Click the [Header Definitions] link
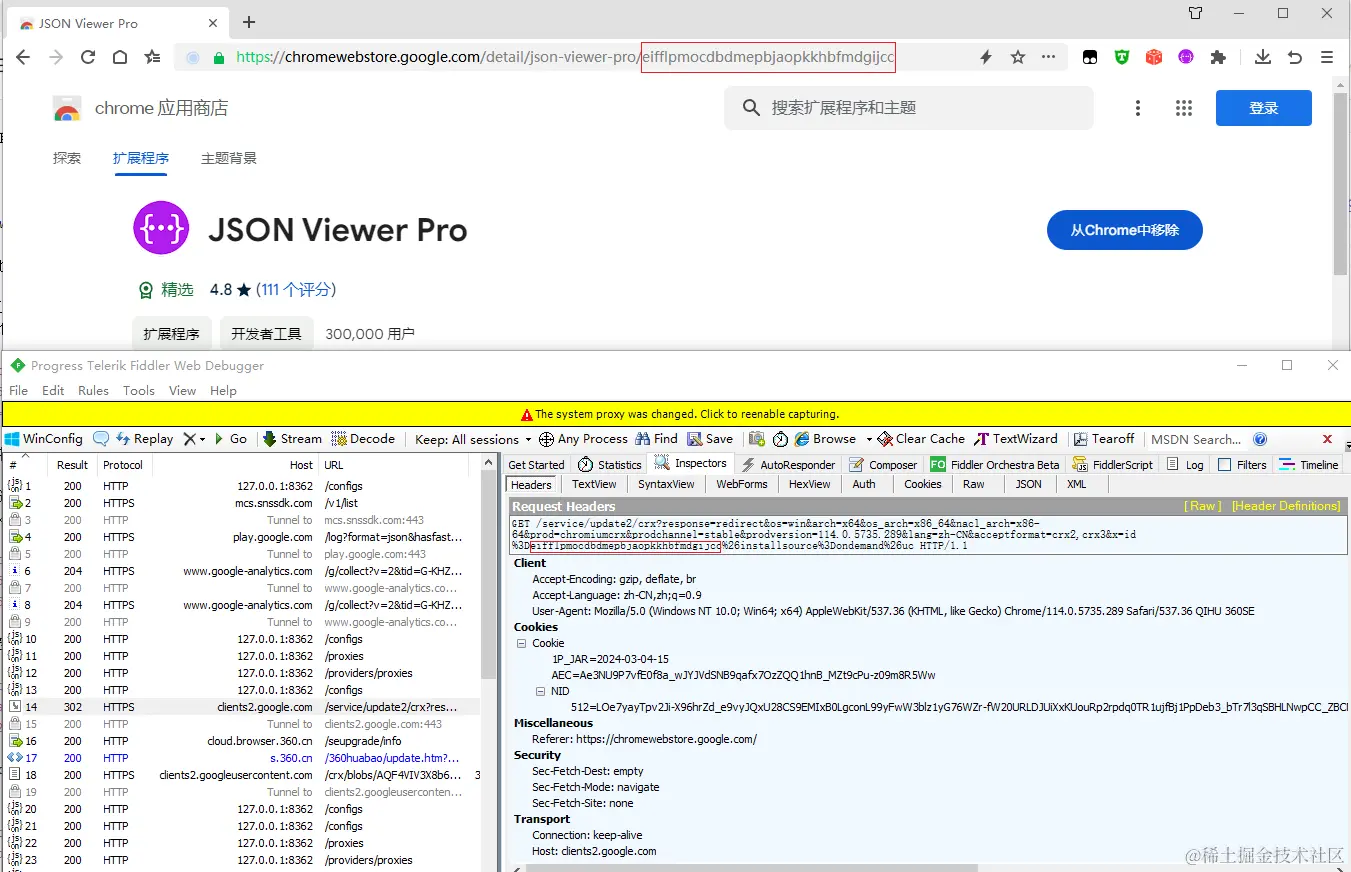This screenshot has height=872, width=1351. pos(1286,506)
